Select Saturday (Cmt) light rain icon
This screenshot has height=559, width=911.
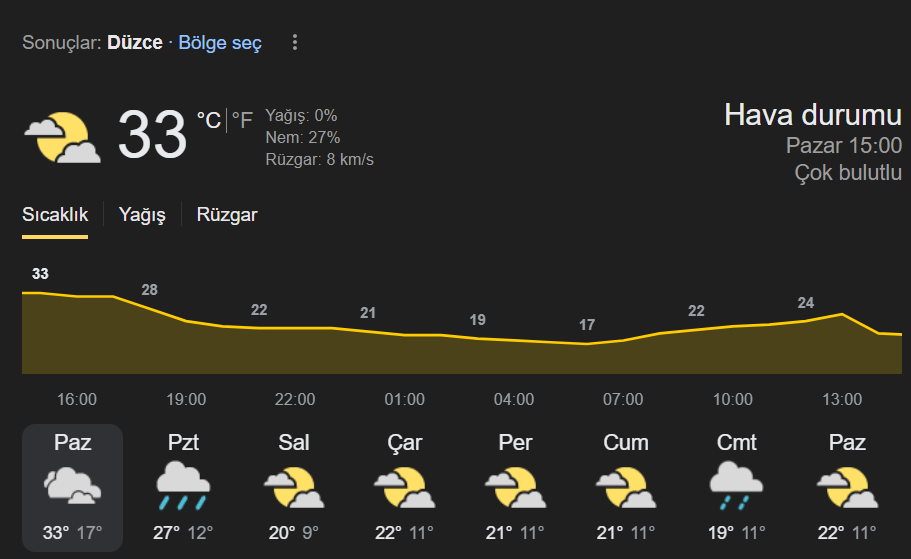pos(736,486)
